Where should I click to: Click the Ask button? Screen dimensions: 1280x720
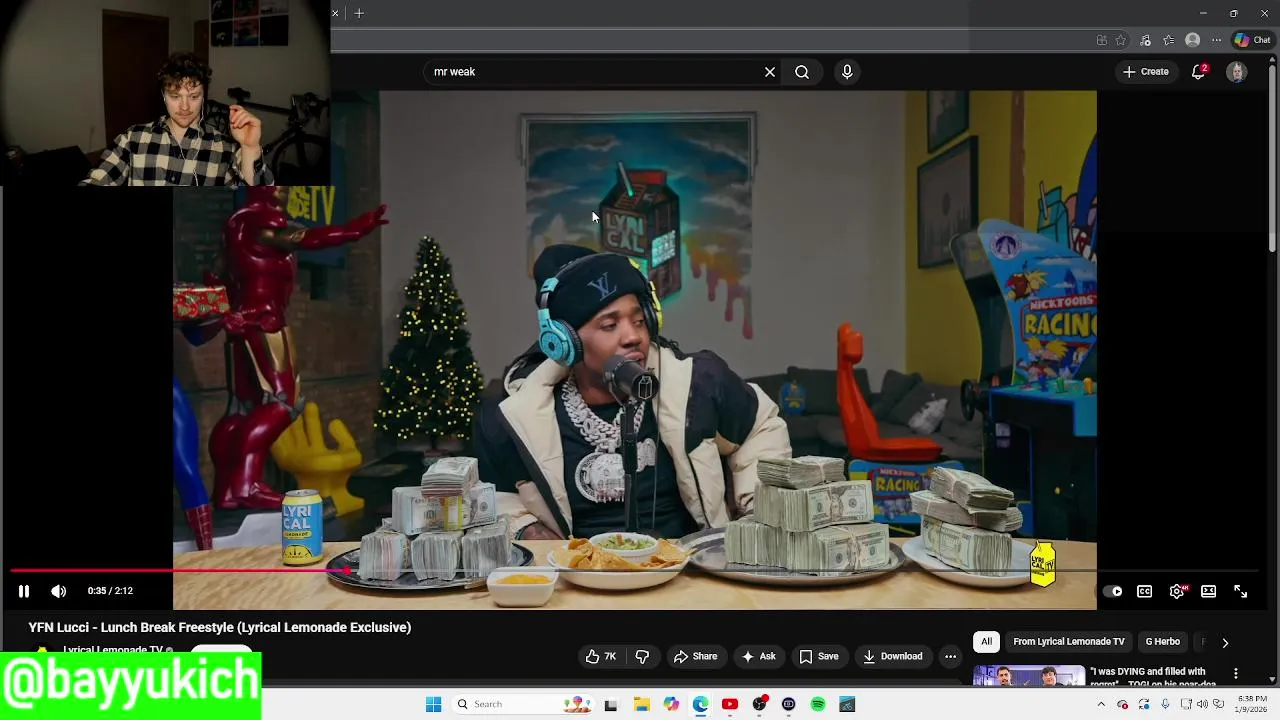click(758, 656)
